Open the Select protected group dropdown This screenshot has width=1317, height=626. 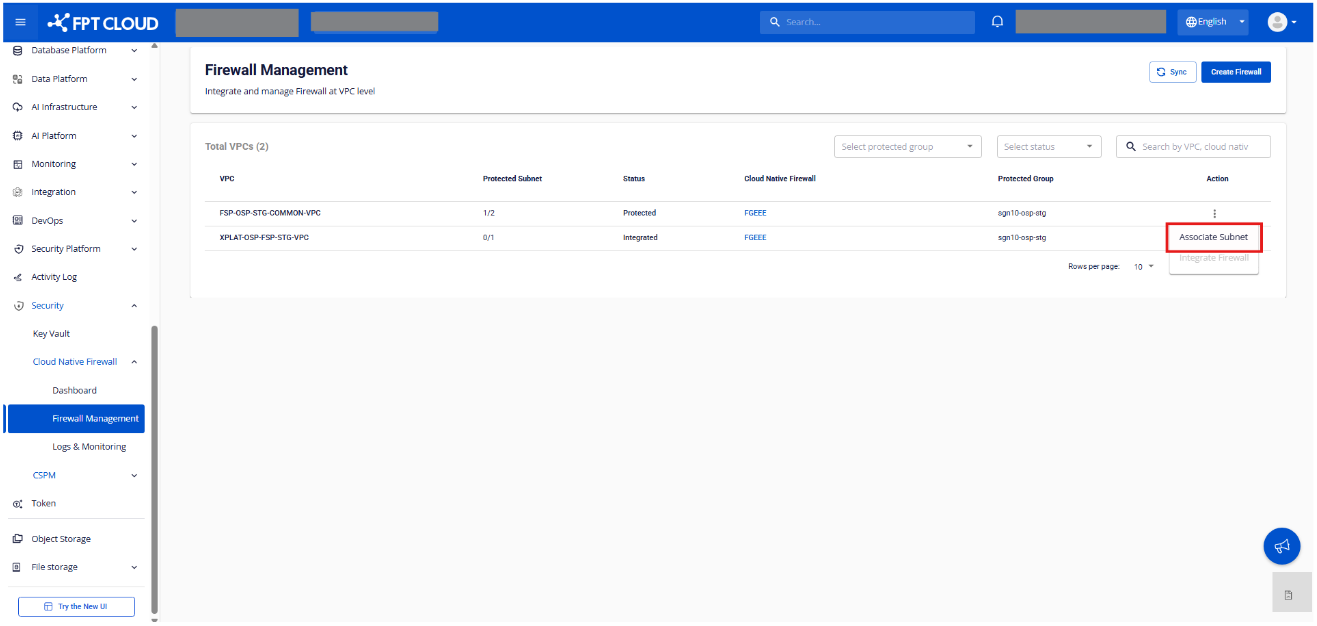click(908, 147)
